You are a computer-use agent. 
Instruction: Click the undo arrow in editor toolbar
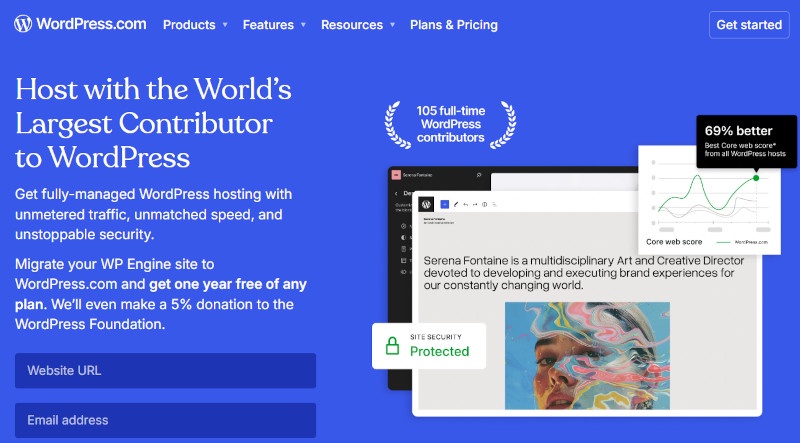coord(465,204)
